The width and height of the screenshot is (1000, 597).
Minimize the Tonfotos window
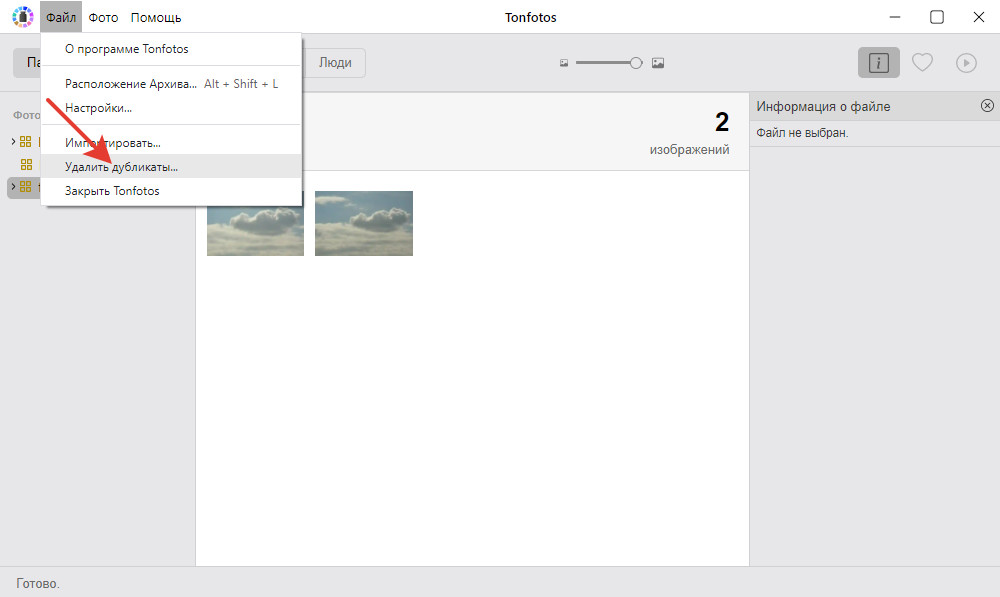click(895, 17)
